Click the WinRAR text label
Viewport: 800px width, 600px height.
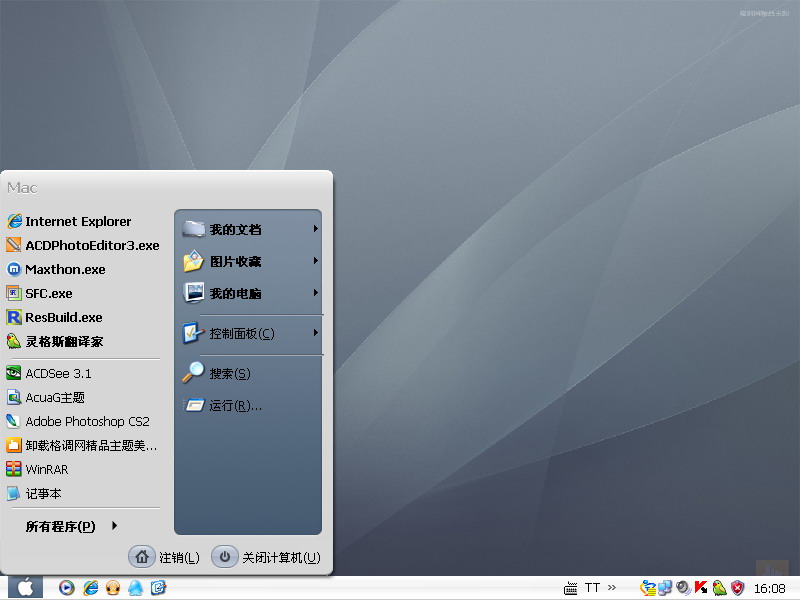46,469
